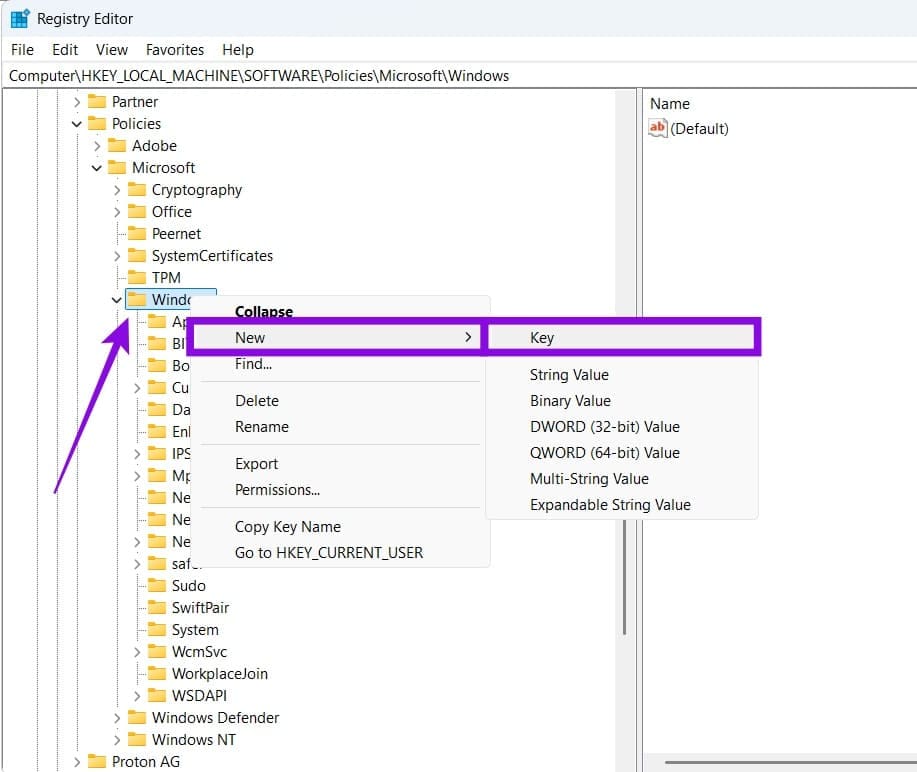Image resolution: width=917 pixels, height=772 pixels.
Task: Choose Permissions... in the context menu
Action: (x=277, y=490)
